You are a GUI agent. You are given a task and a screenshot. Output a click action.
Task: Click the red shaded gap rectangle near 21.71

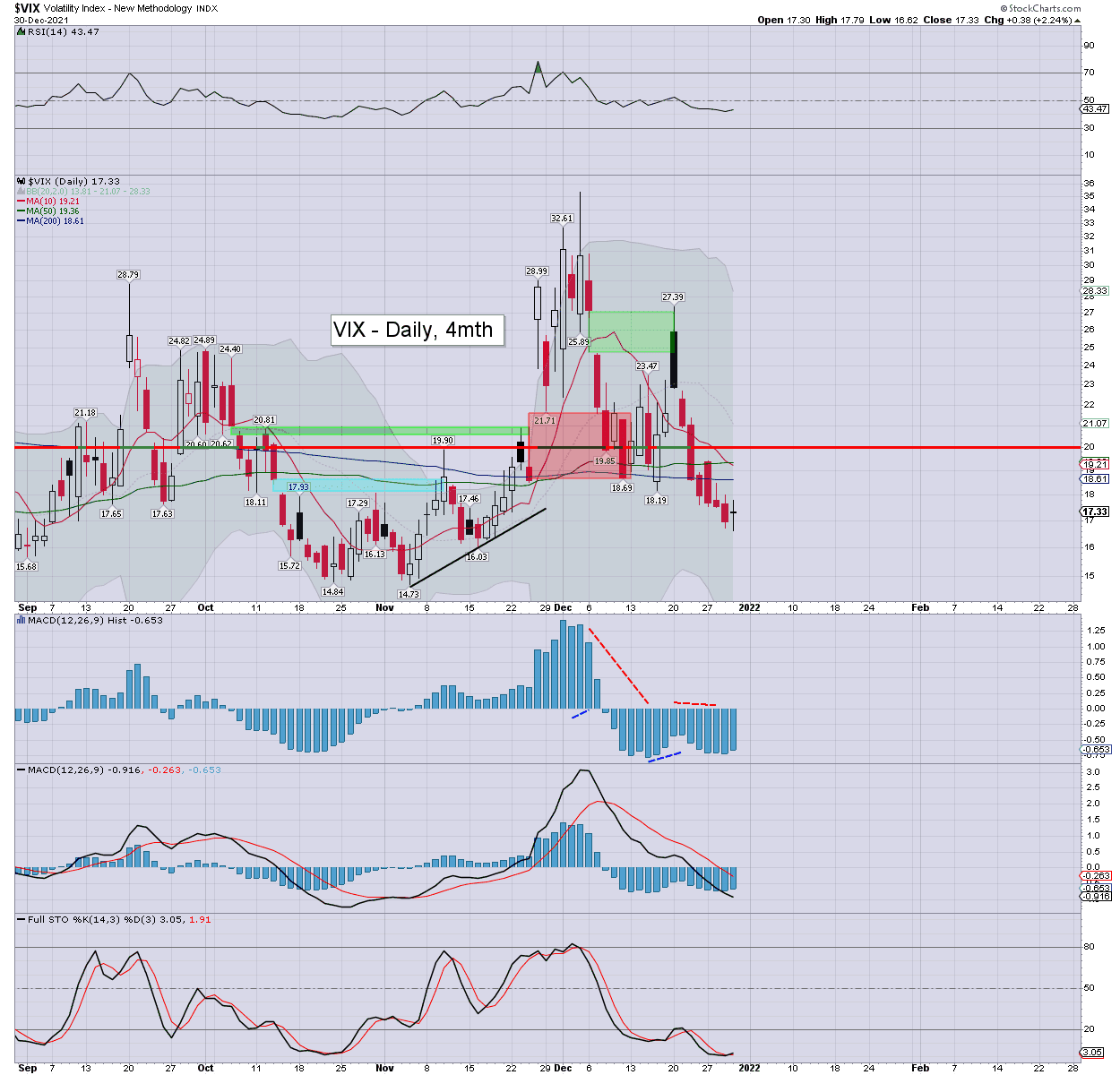tap(580, 445)
